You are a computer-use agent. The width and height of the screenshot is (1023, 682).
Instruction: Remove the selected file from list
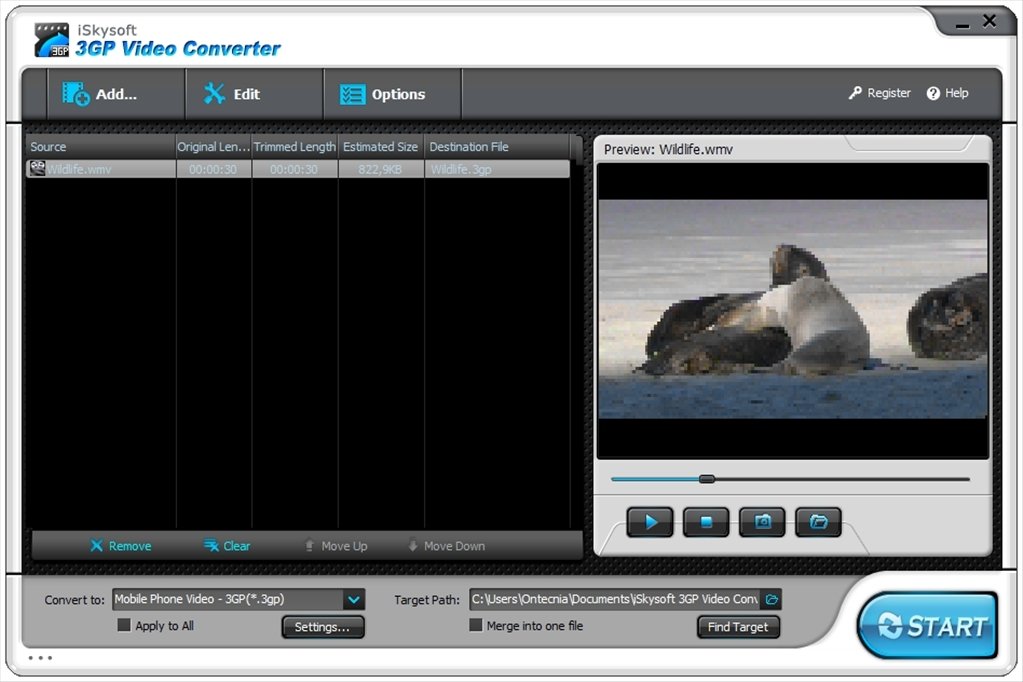pos(121,546)
